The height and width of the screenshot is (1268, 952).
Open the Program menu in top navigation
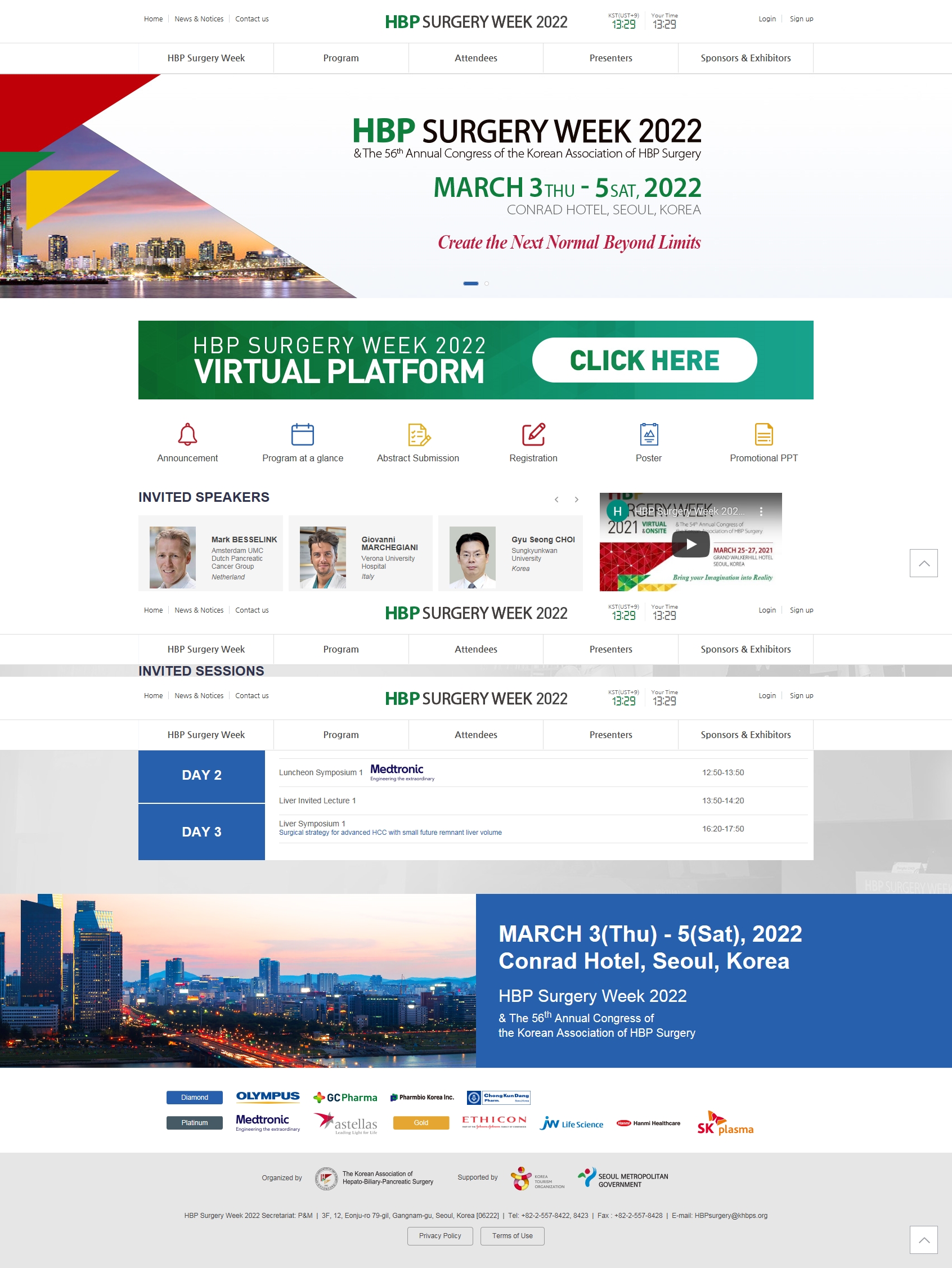pyautogui.click(x=340, y=59)
